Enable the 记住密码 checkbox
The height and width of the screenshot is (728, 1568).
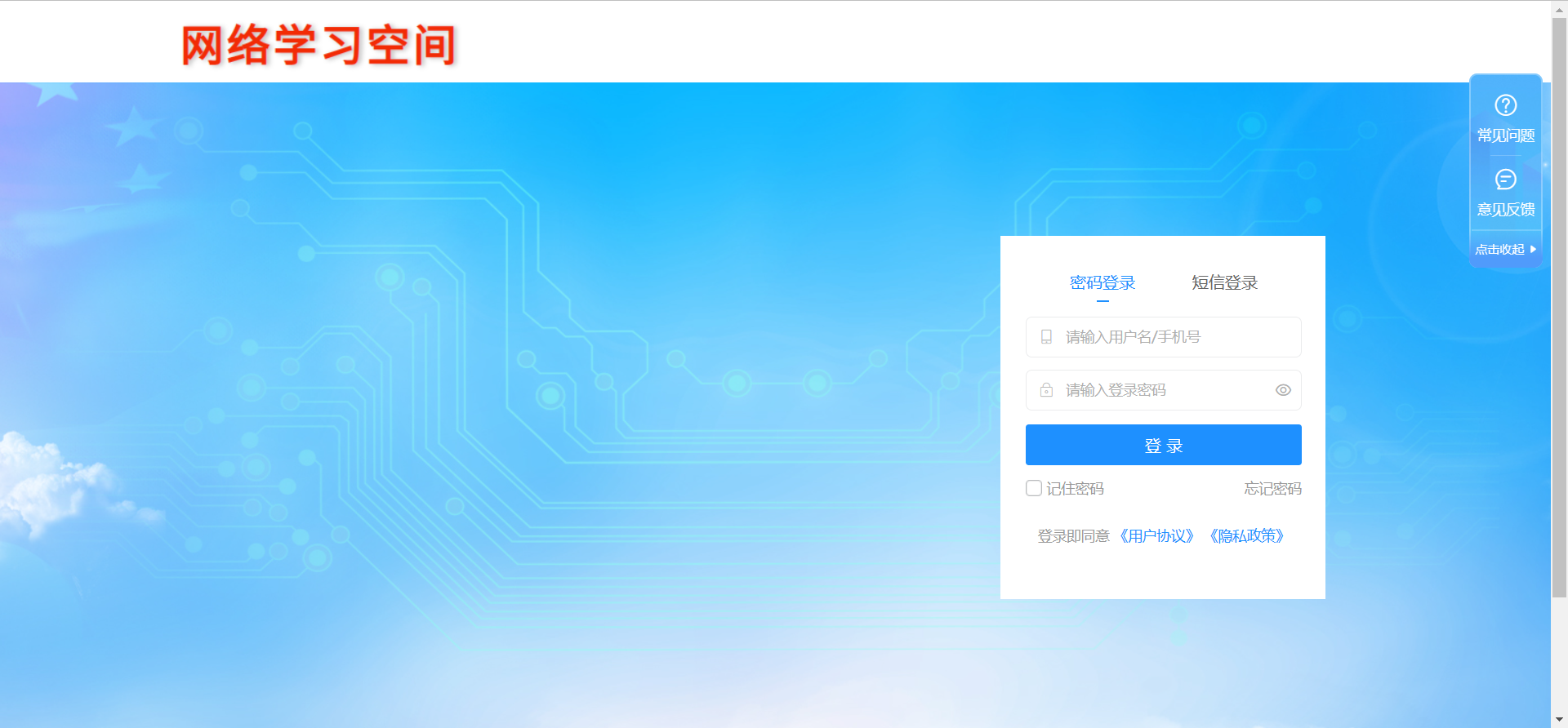[x=1034, y=488]
